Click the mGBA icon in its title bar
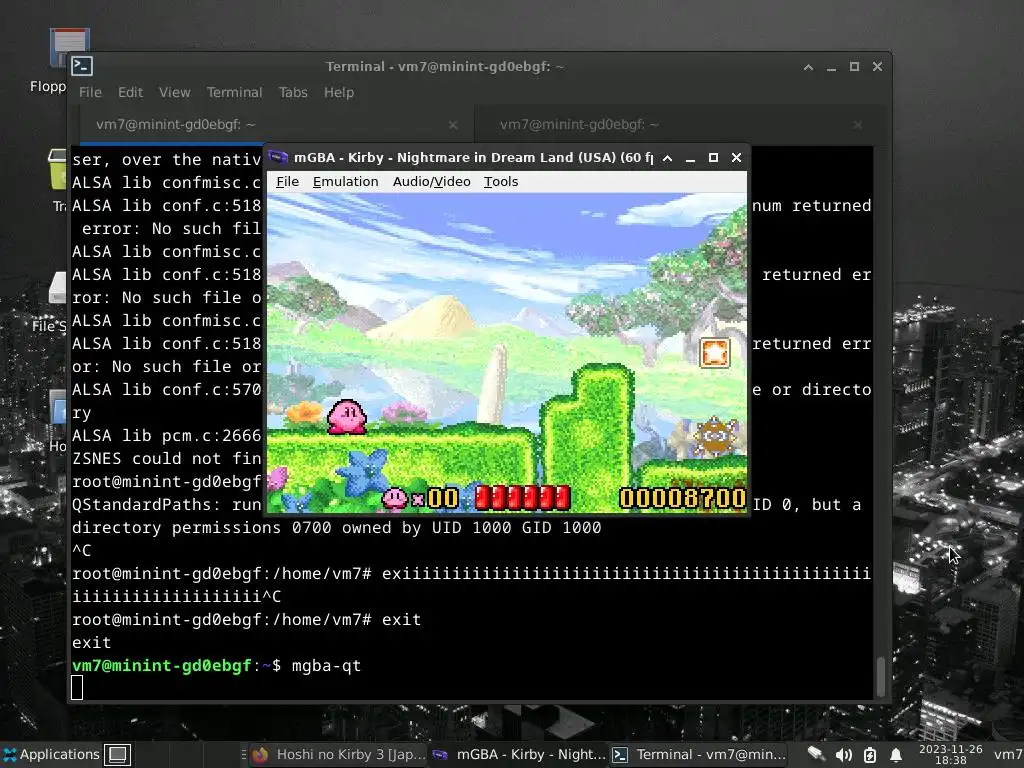The image size is (1024, 768). pos(278,157)
